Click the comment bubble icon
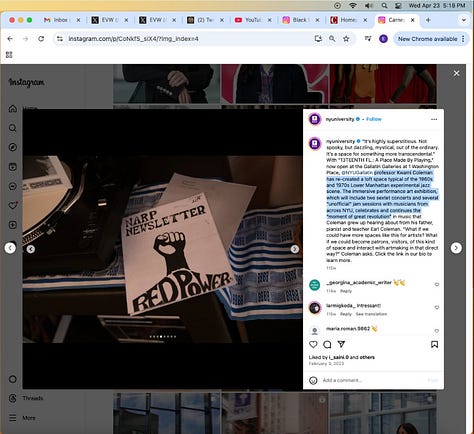 coord(327,344)
